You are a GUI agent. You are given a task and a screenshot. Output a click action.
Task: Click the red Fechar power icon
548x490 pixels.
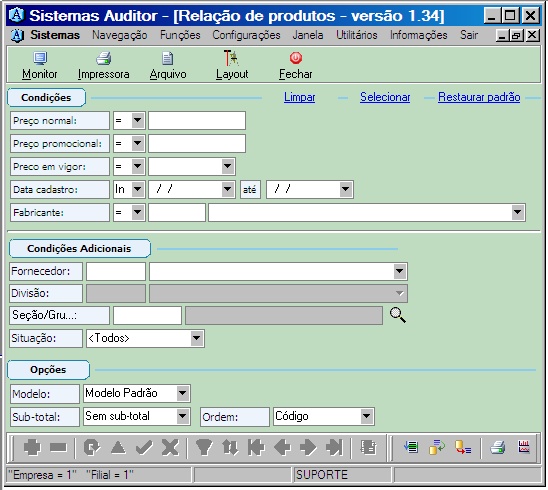(296, 58)
